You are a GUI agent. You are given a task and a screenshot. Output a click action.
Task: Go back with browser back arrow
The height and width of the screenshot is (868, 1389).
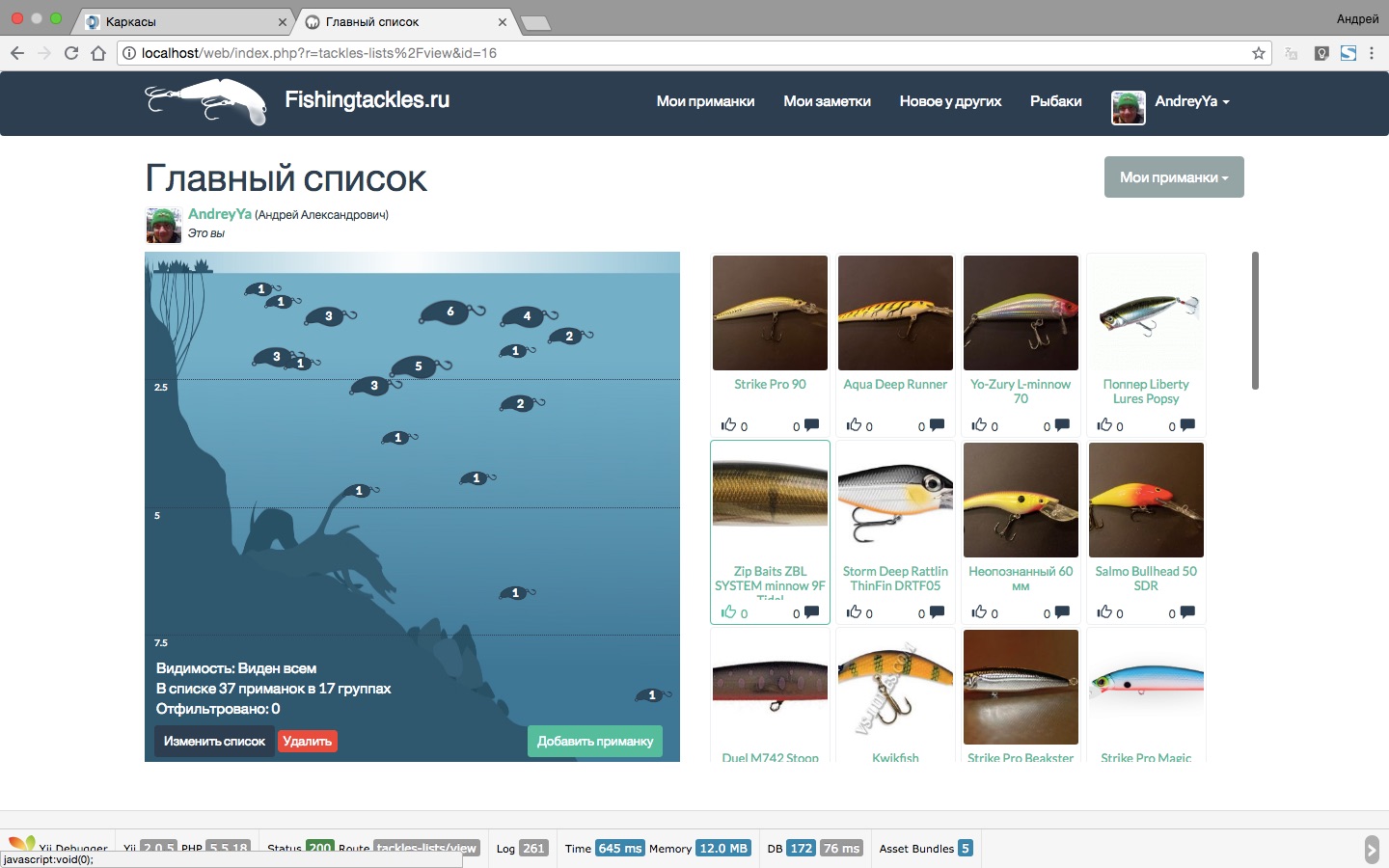point(17,53)
